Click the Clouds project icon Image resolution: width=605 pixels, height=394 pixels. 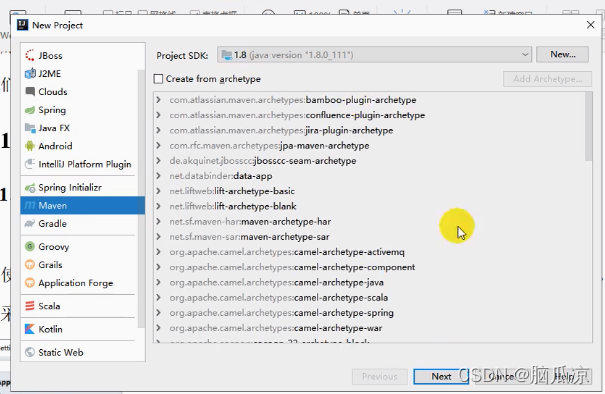coord(30,91)
